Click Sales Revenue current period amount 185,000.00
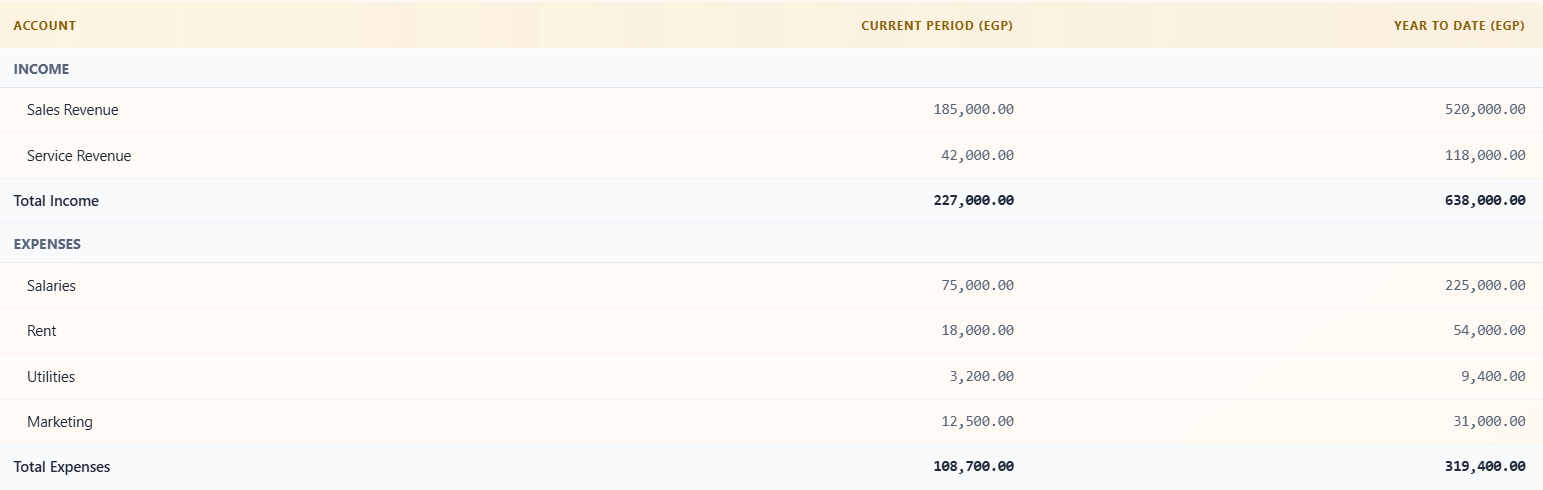Image resolution: width=1543 pixels, height=490 pixels. click(973, 110)
